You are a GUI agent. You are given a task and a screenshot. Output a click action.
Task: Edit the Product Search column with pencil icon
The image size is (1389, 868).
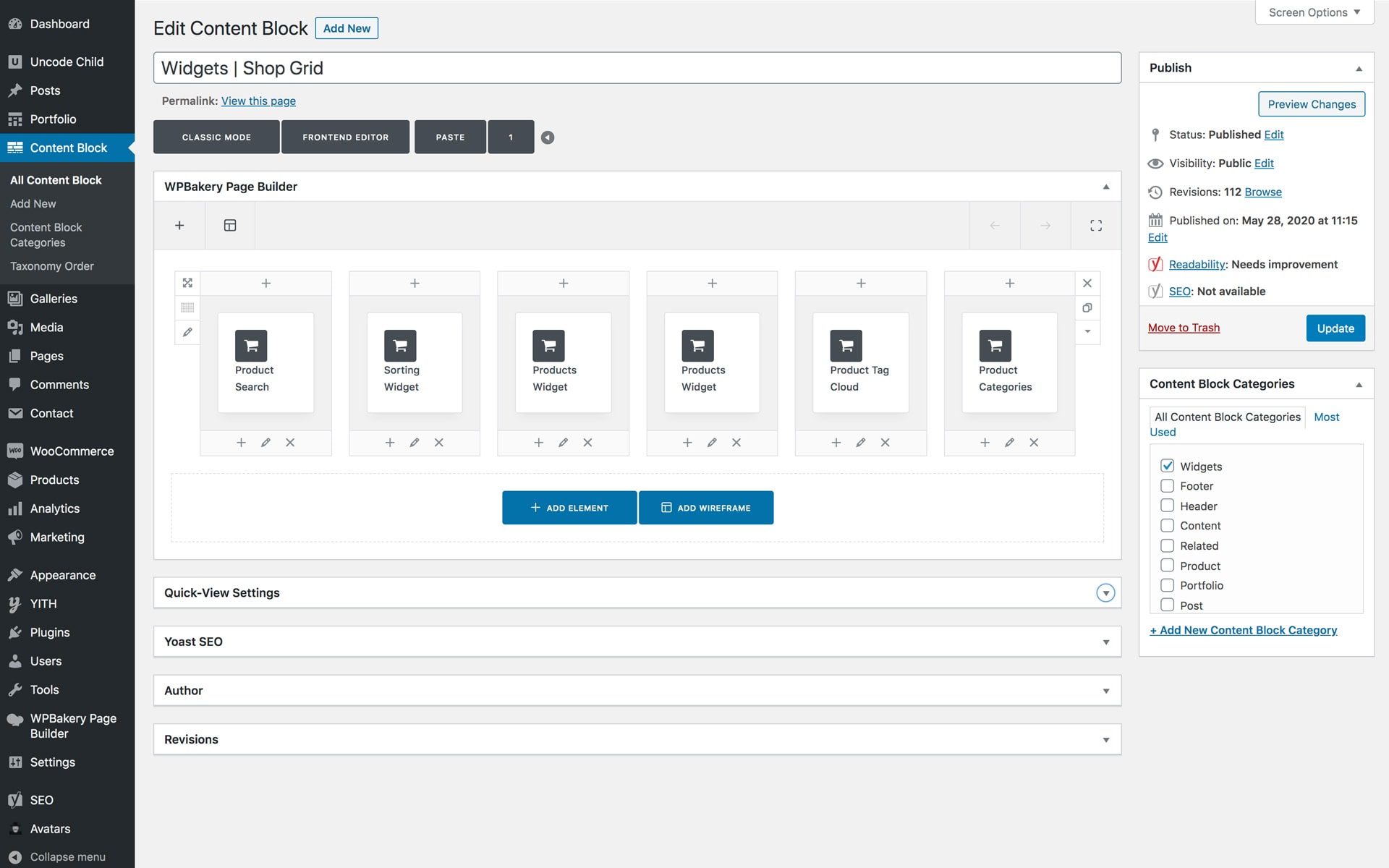[x=266, y=442]
